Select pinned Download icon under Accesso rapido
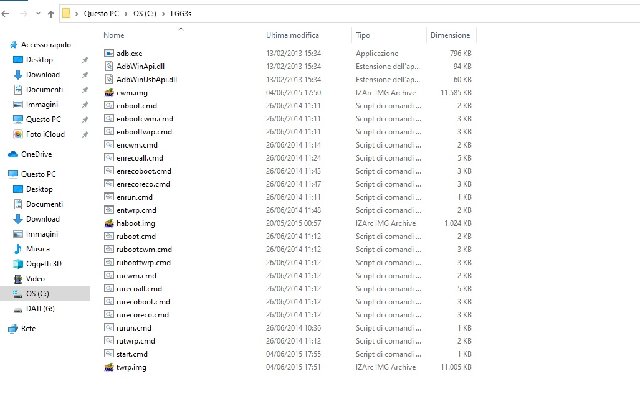 [x=18, y=75]
